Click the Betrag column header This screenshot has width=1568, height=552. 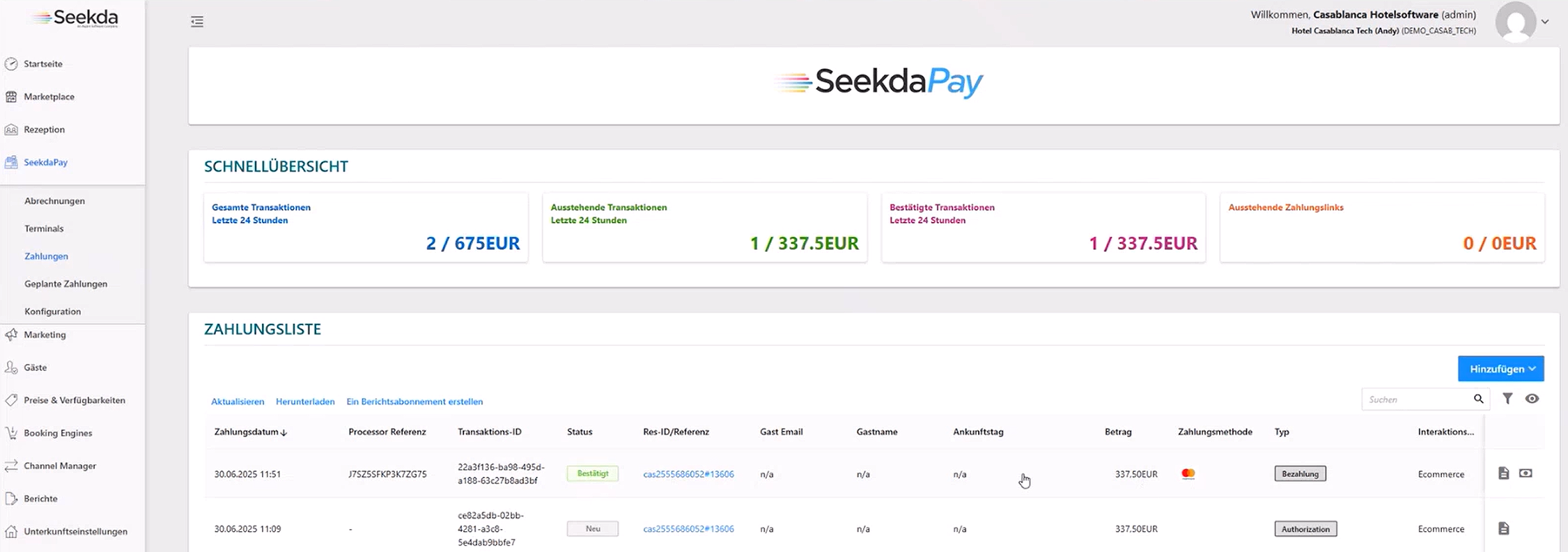click(x=1118, y=432)
